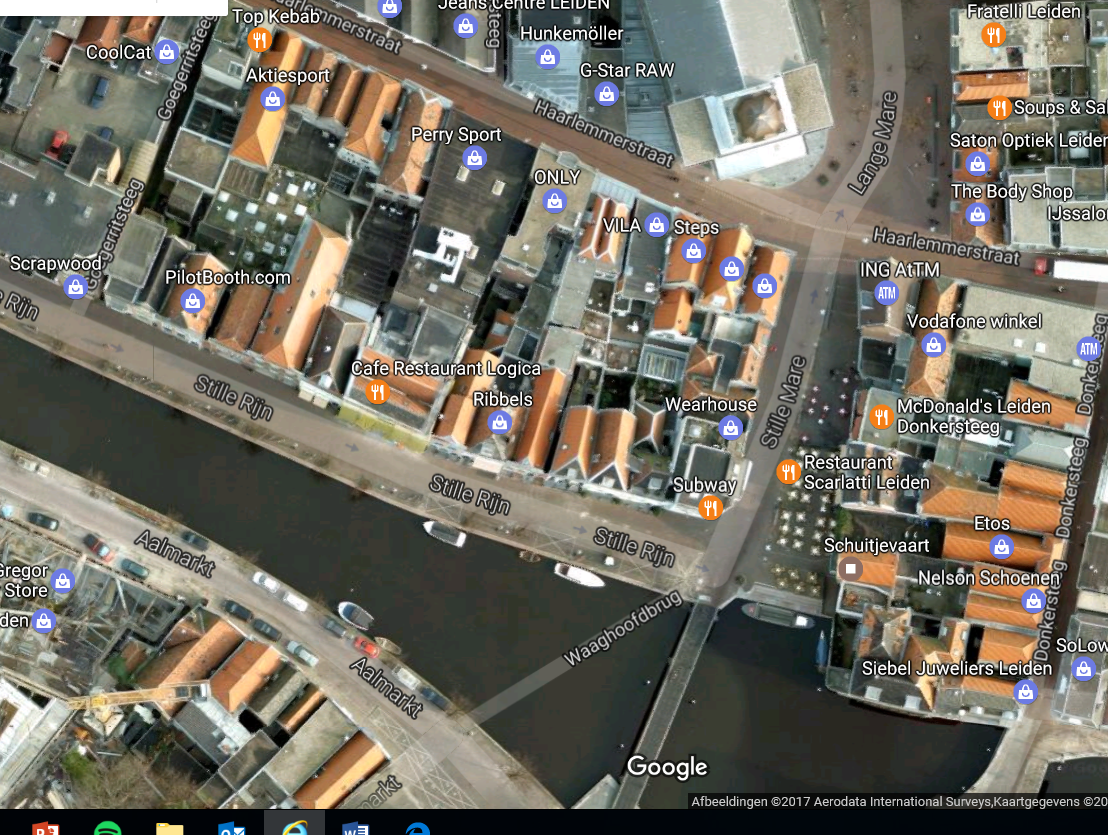Click the Schuitjevaart place marker
This screenshot has height=835, width=1108.
851,569
